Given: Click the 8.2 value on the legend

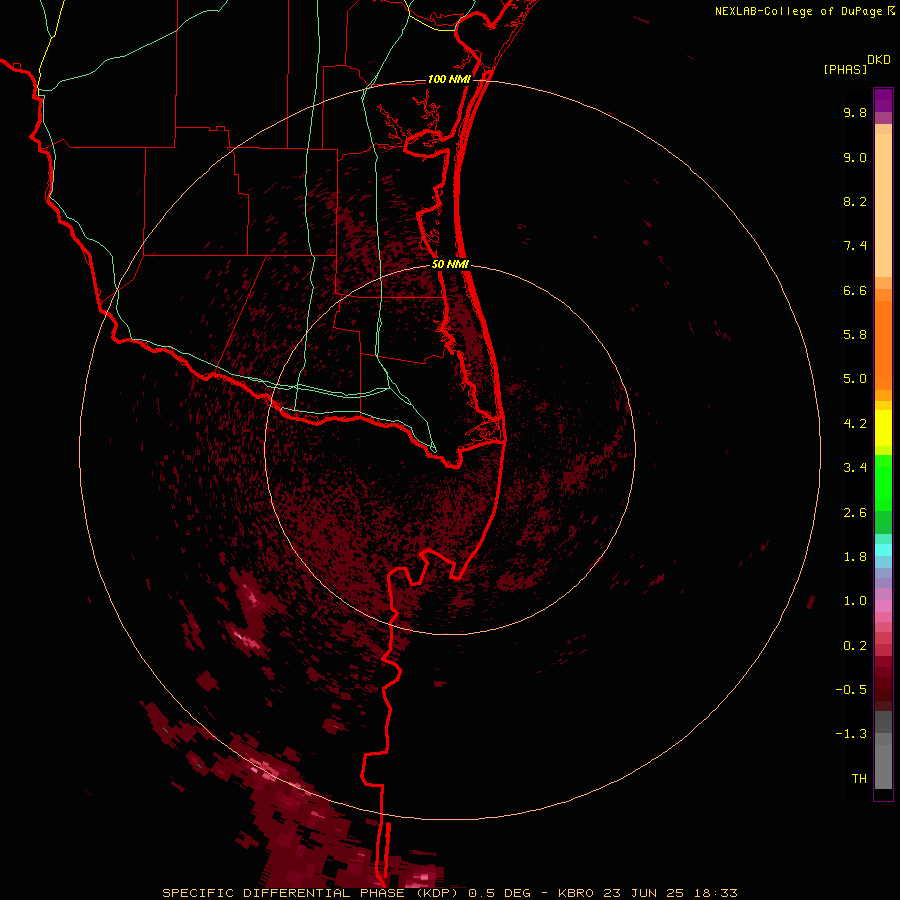Looking at the screenshot, I should tap(855, 201).
